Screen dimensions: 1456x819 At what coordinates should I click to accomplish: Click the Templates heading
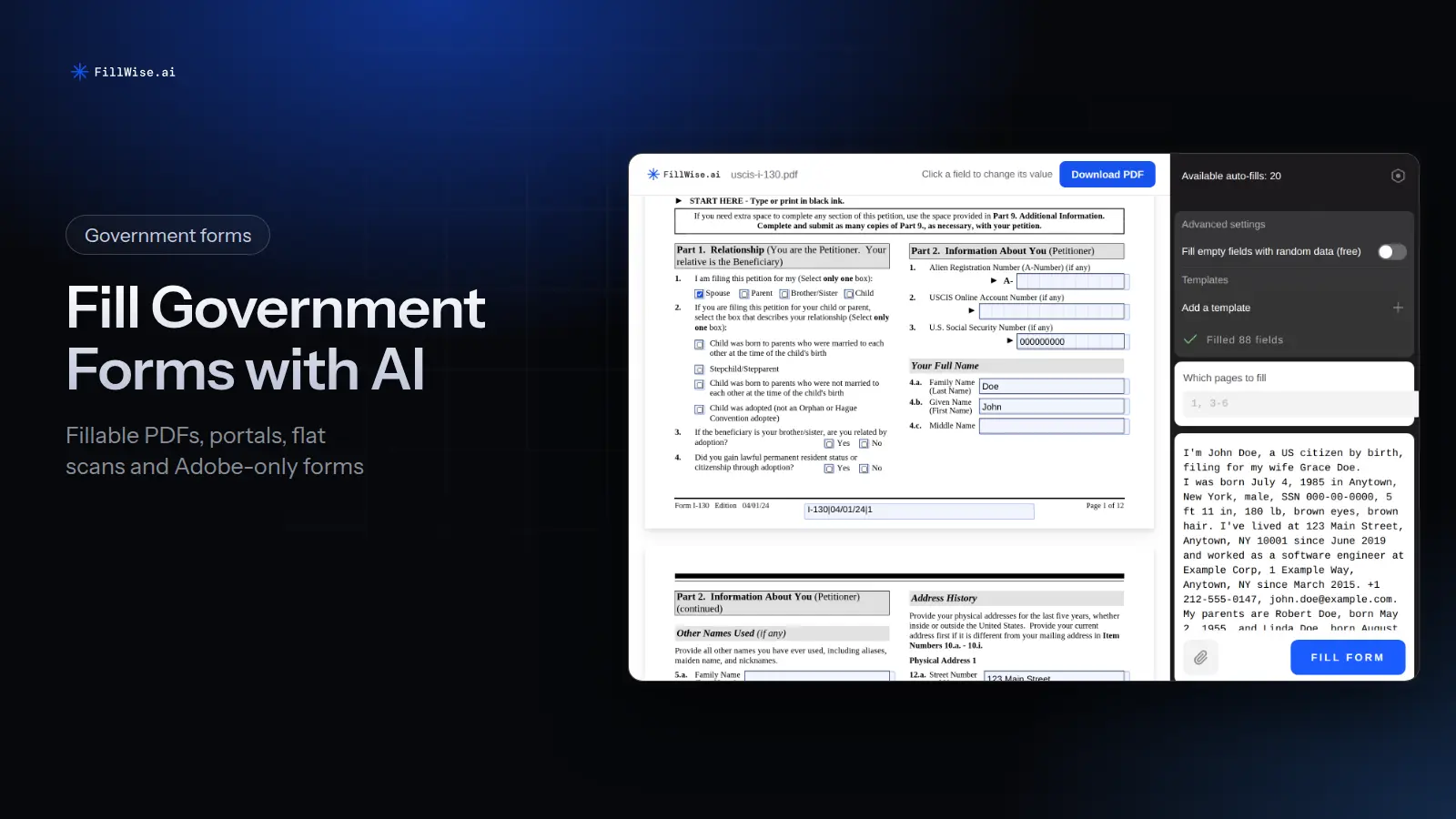[x=1205, y=280]
